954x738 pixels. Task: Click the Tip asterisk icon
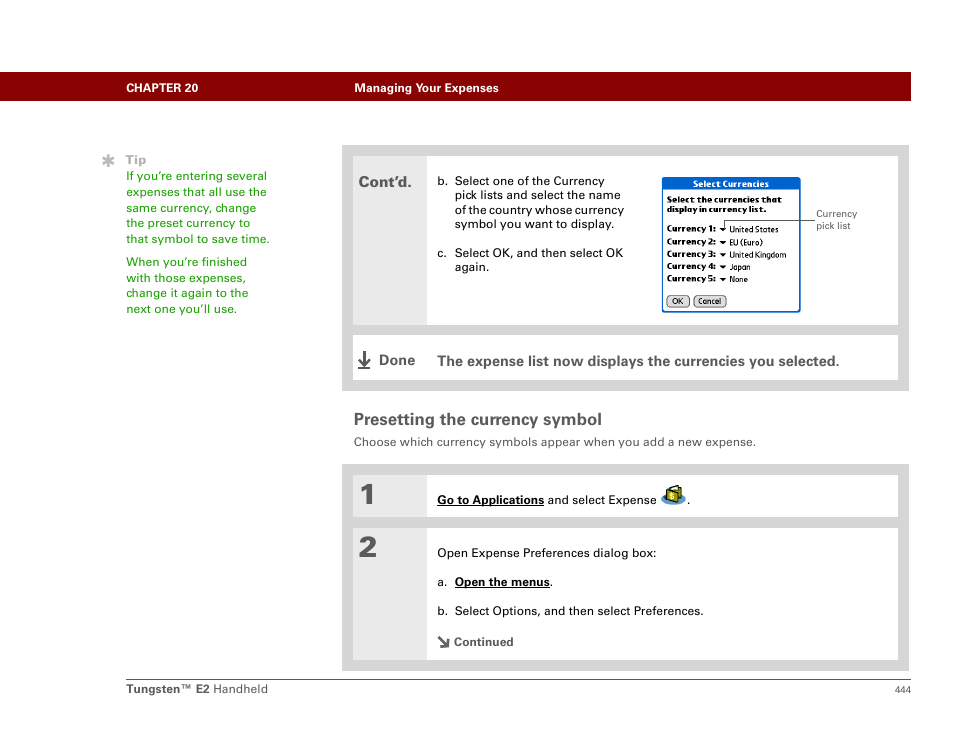(108, 161)
